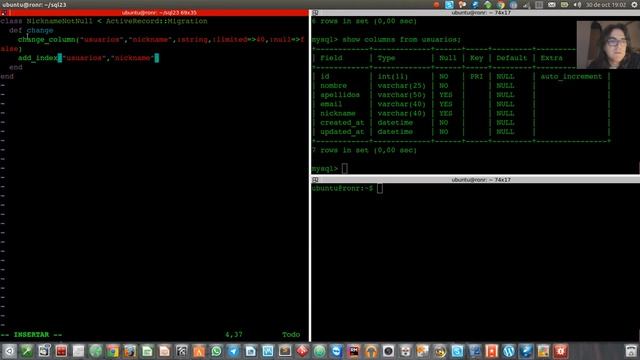The image size is (640, 360).
Task: Click 'auto_increment' in the Extra column
Action: coord(571,77)
